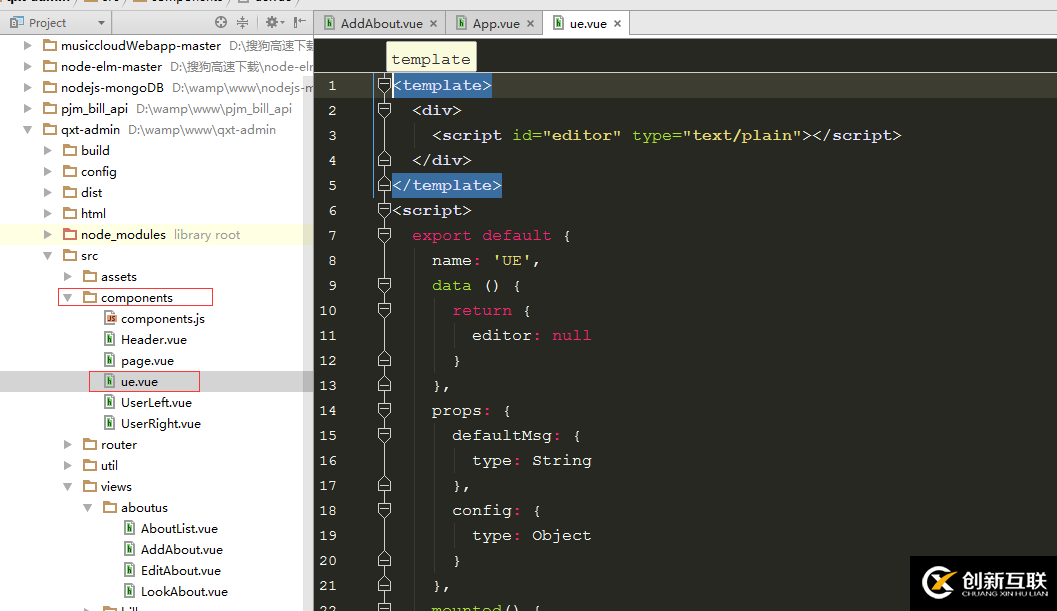Close the AddAbout.vue editor tab
Image resolution: width=1057 pixels, height=611 pixels.
coord(432,23)
